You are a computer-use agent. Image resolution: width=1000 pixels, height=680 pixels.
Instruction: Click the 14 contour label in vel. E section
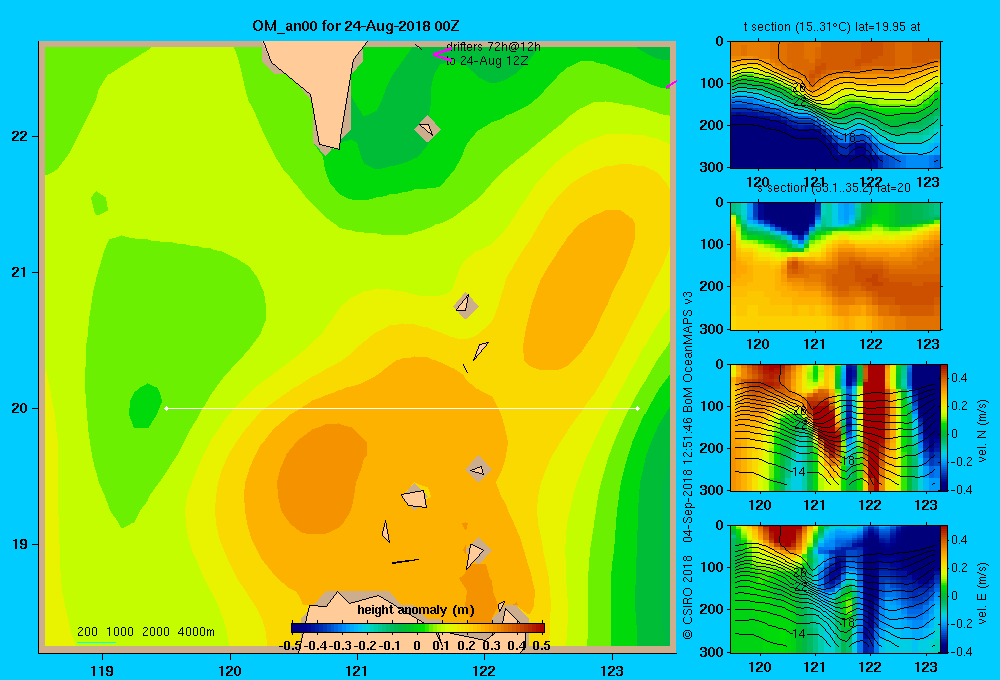pyautogui.click(x=798, y=633)
